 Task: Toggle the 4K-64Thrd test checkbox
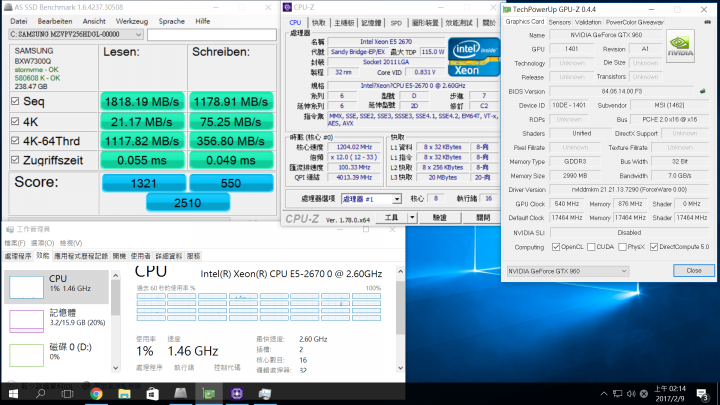click(x=15, y=141)
